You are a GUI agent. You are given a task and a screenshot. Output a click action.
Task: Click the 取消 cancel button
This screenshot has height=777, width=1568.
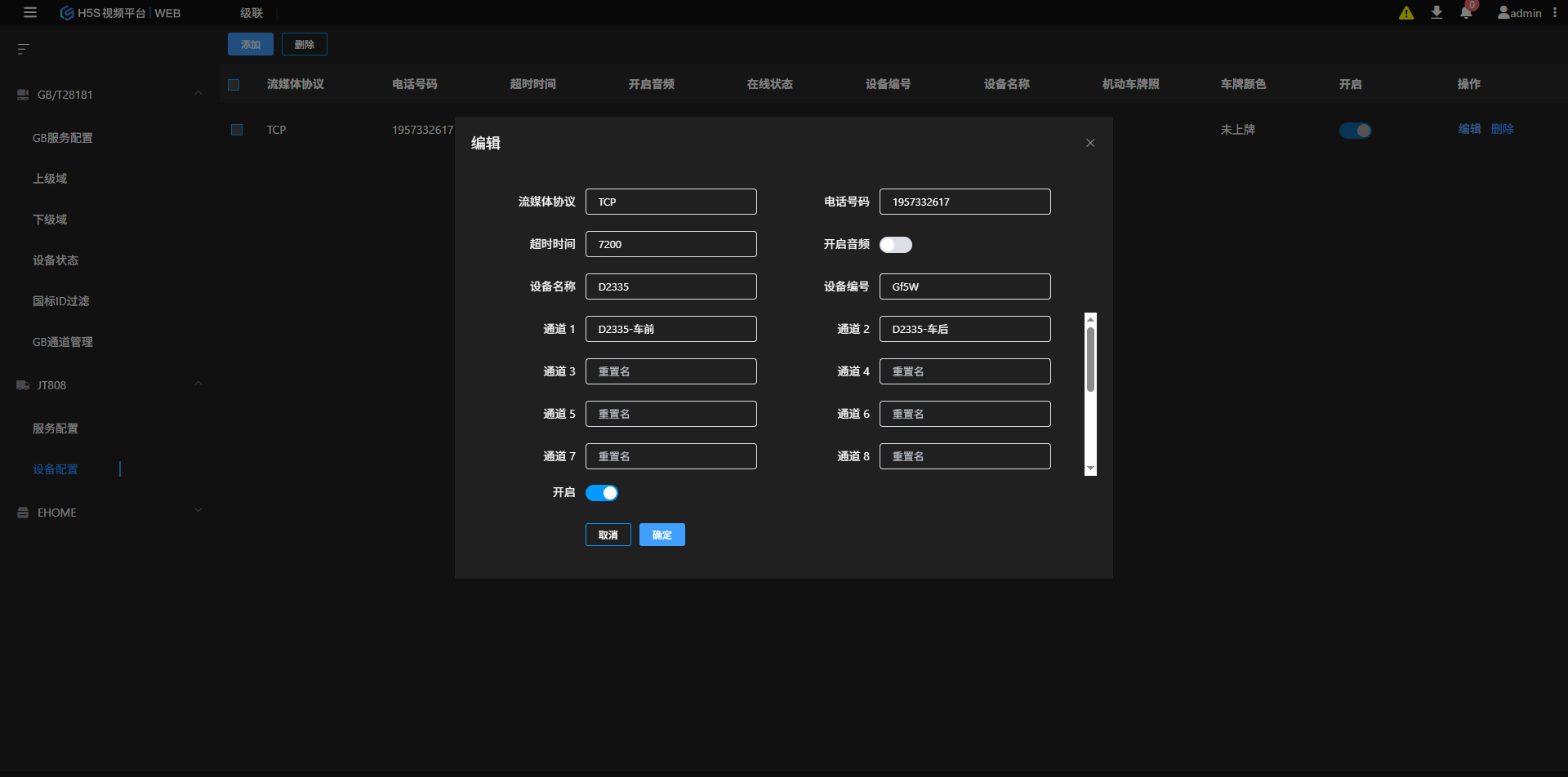point(608,535)
